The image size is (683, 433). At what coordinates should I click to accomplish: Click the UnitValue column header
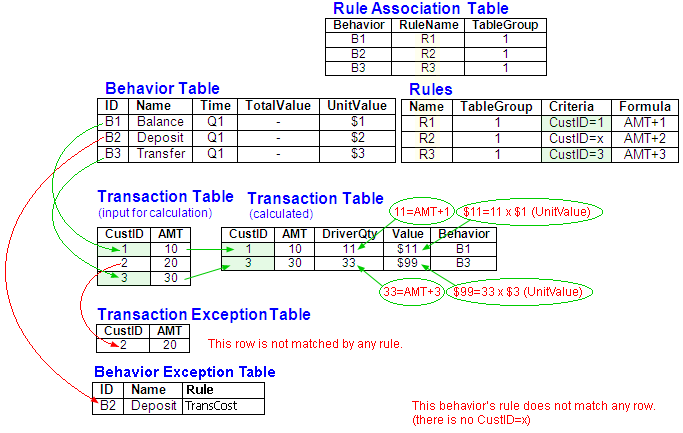coord(357,106)
